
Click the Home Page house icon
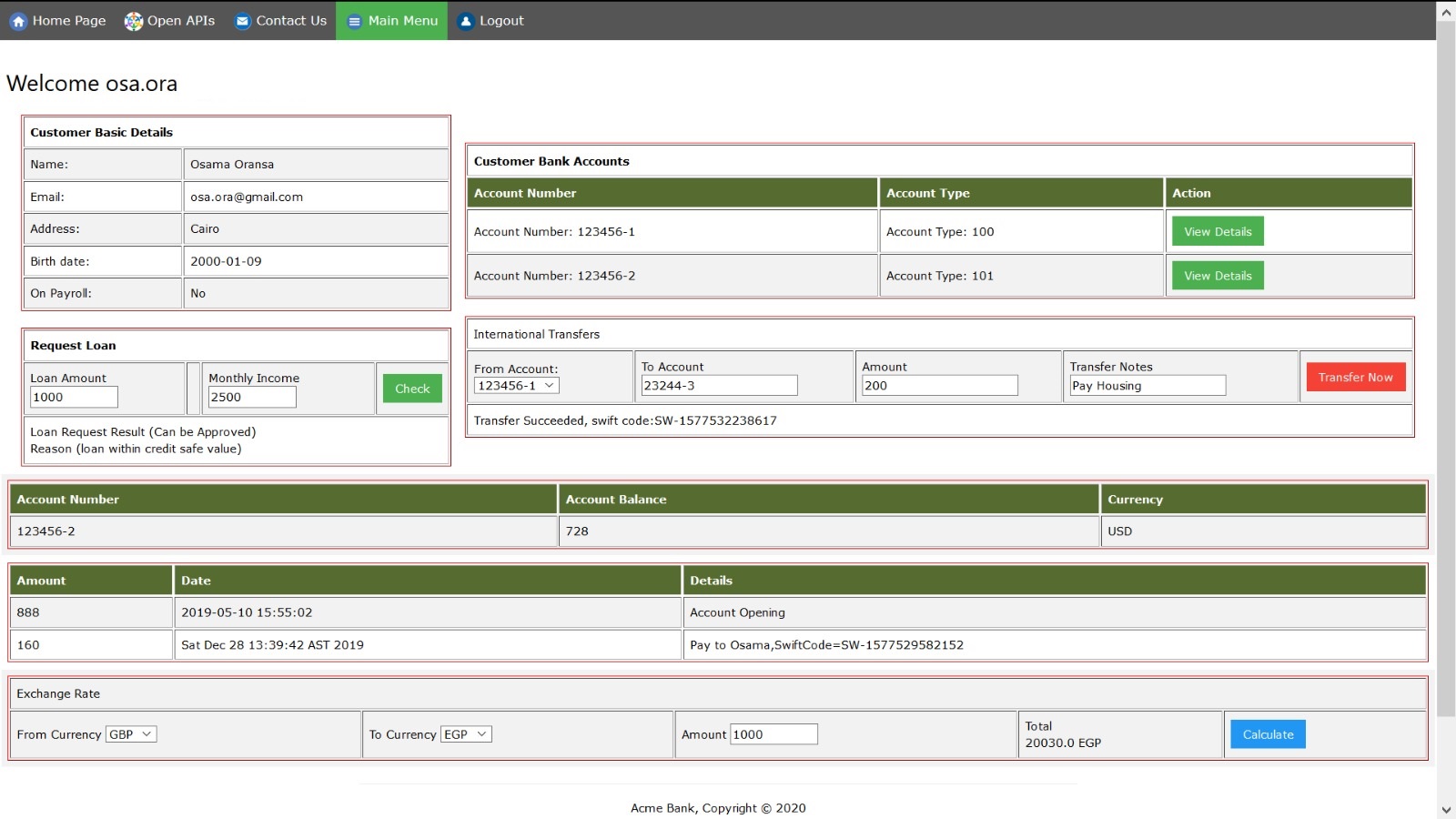pos(17,20)
